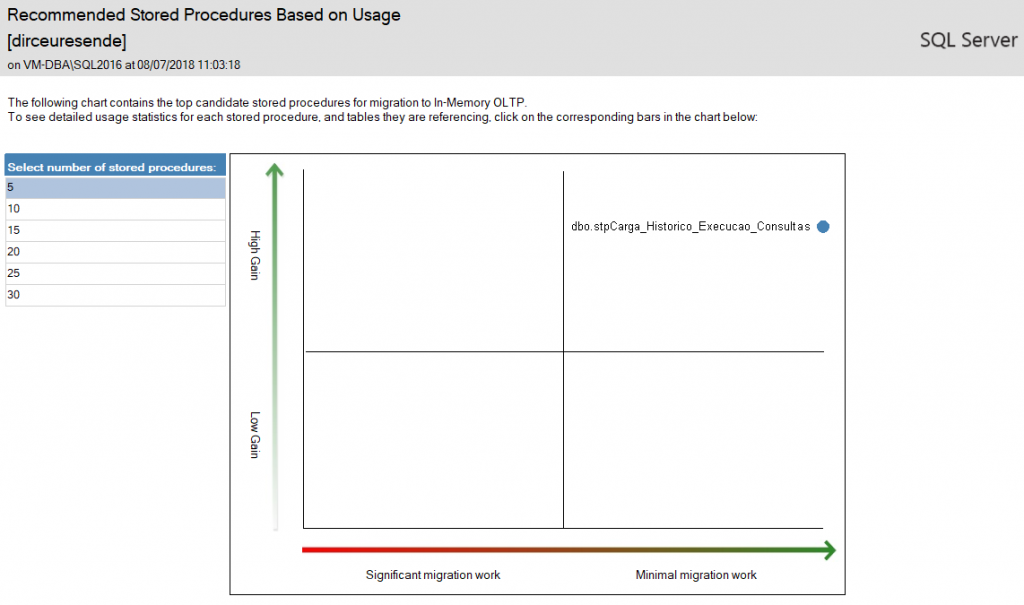Click the green migration work arrow head
This screenshot has height=605, width=1024.
829,550
